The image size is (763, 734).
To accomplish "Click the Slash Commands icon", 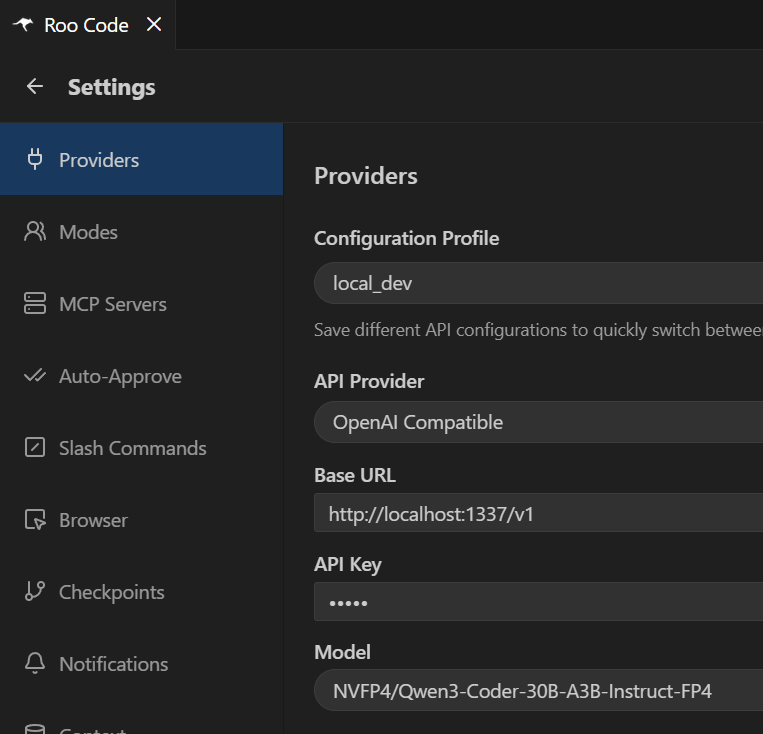I will 35,448.
